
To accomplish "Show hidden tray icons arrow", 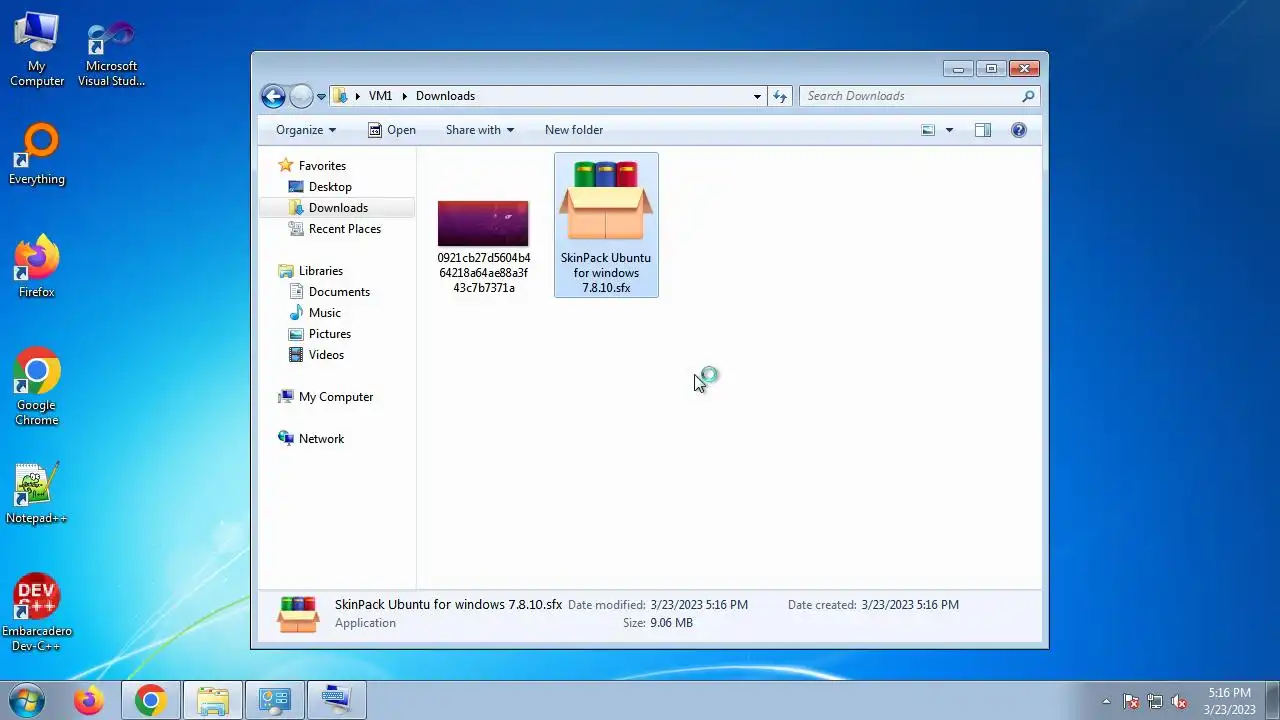I will coord(1106,701).
